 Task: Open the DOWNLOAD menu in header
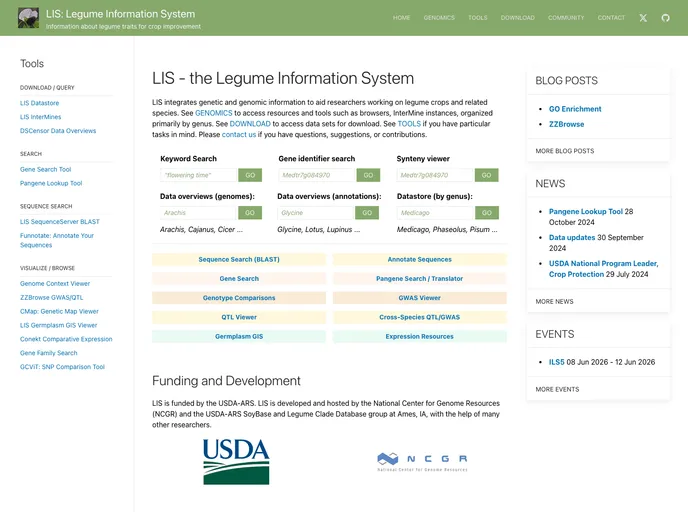click(517, 18)
